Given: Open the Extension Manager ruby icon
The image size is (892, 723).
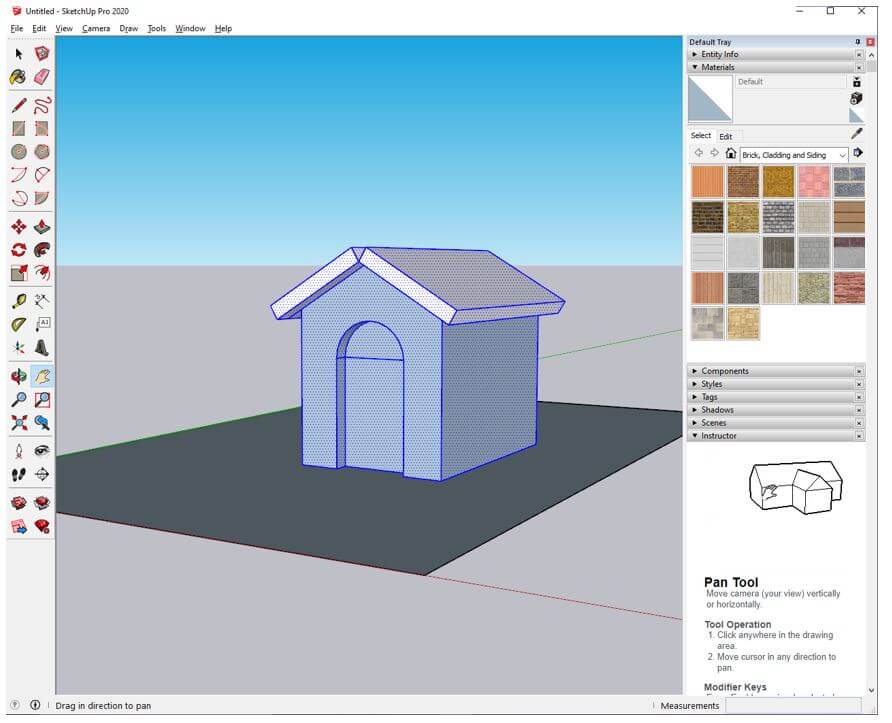Looking at the screenshot, I should (42, 527).
